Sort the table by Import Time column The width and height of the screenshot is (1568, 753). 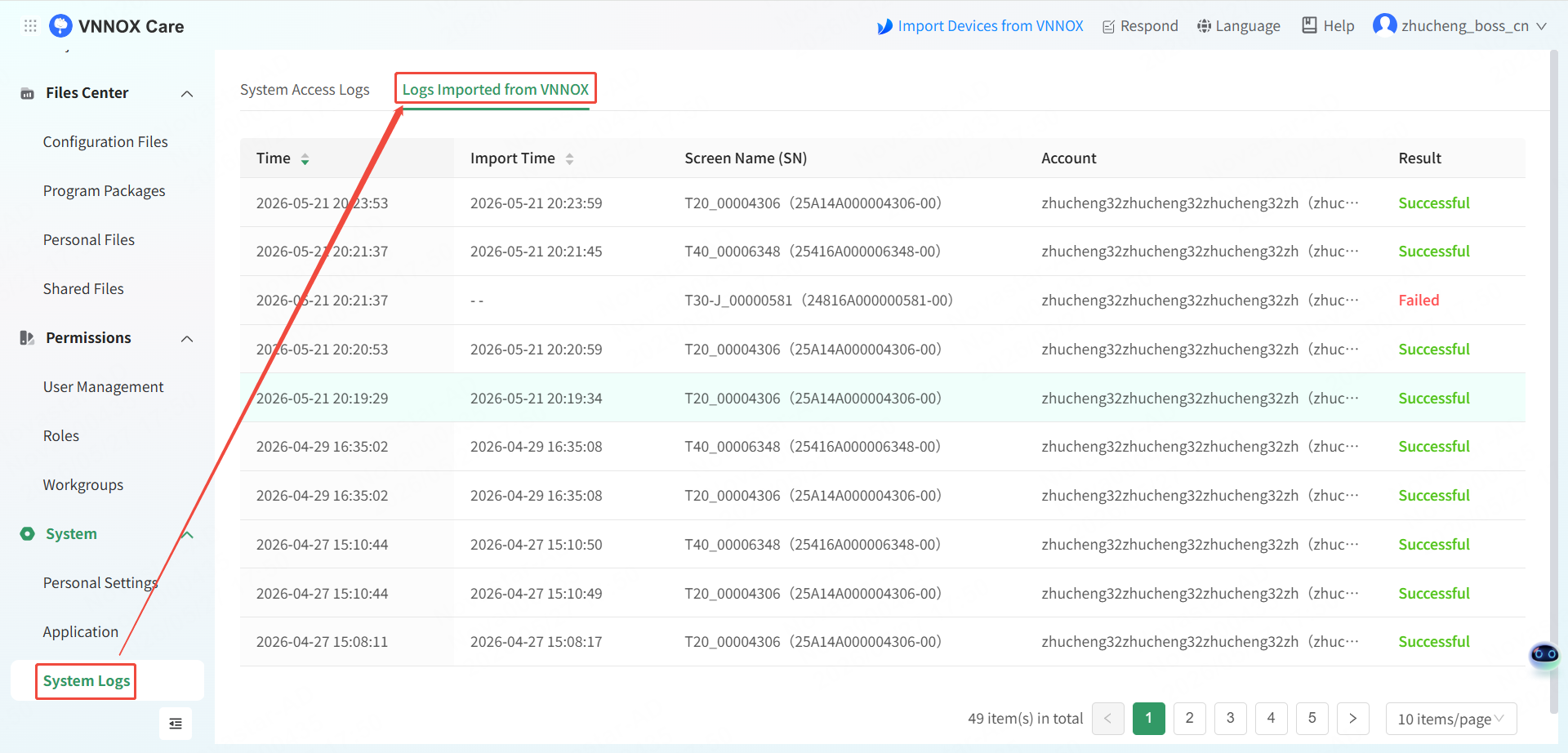point(569,159)
